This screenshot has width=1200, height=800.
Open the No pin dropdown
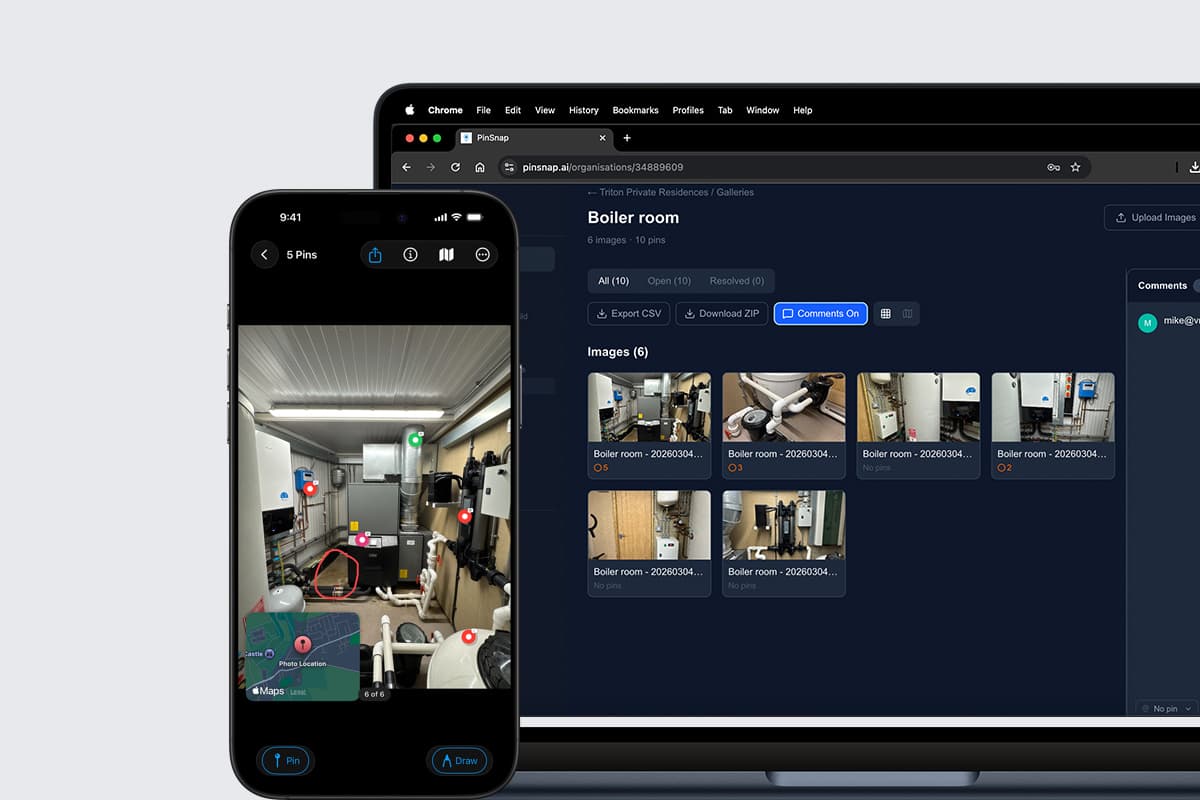(x=1163, y=708)
